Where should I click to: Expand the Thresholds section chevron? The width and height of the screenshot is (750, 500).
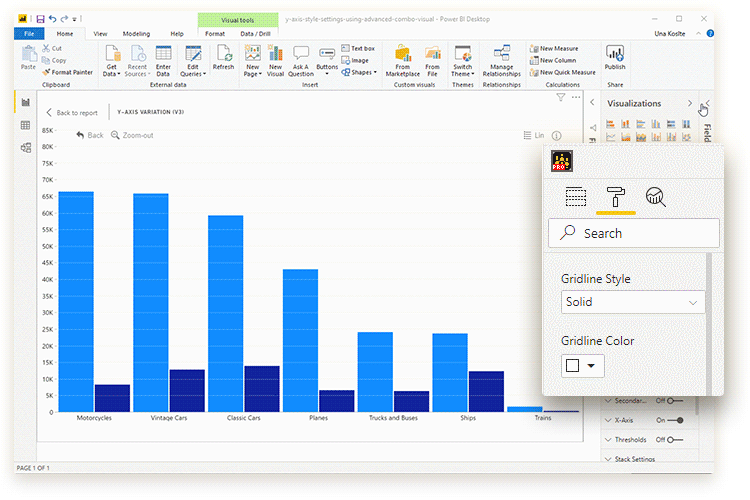pos(608,440)
